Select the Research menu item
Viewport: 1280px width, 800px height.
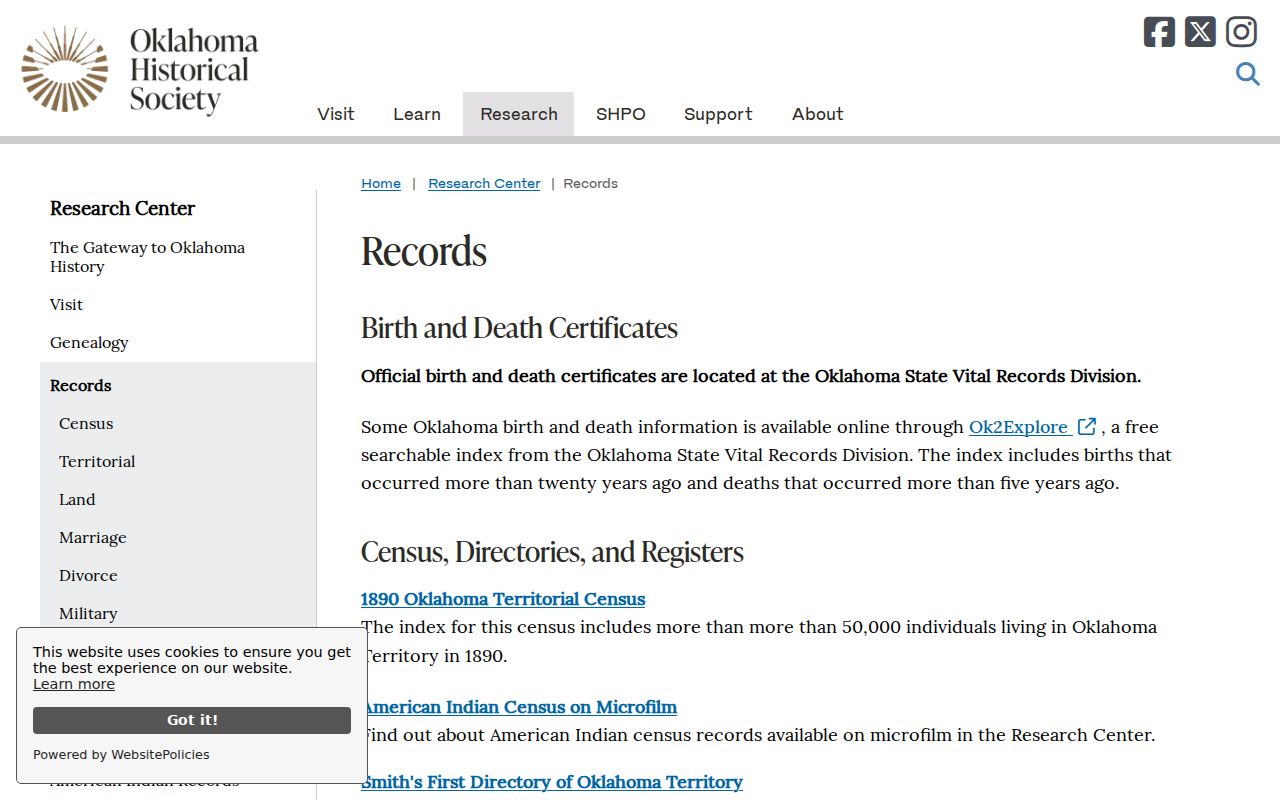tap(518, 114)
